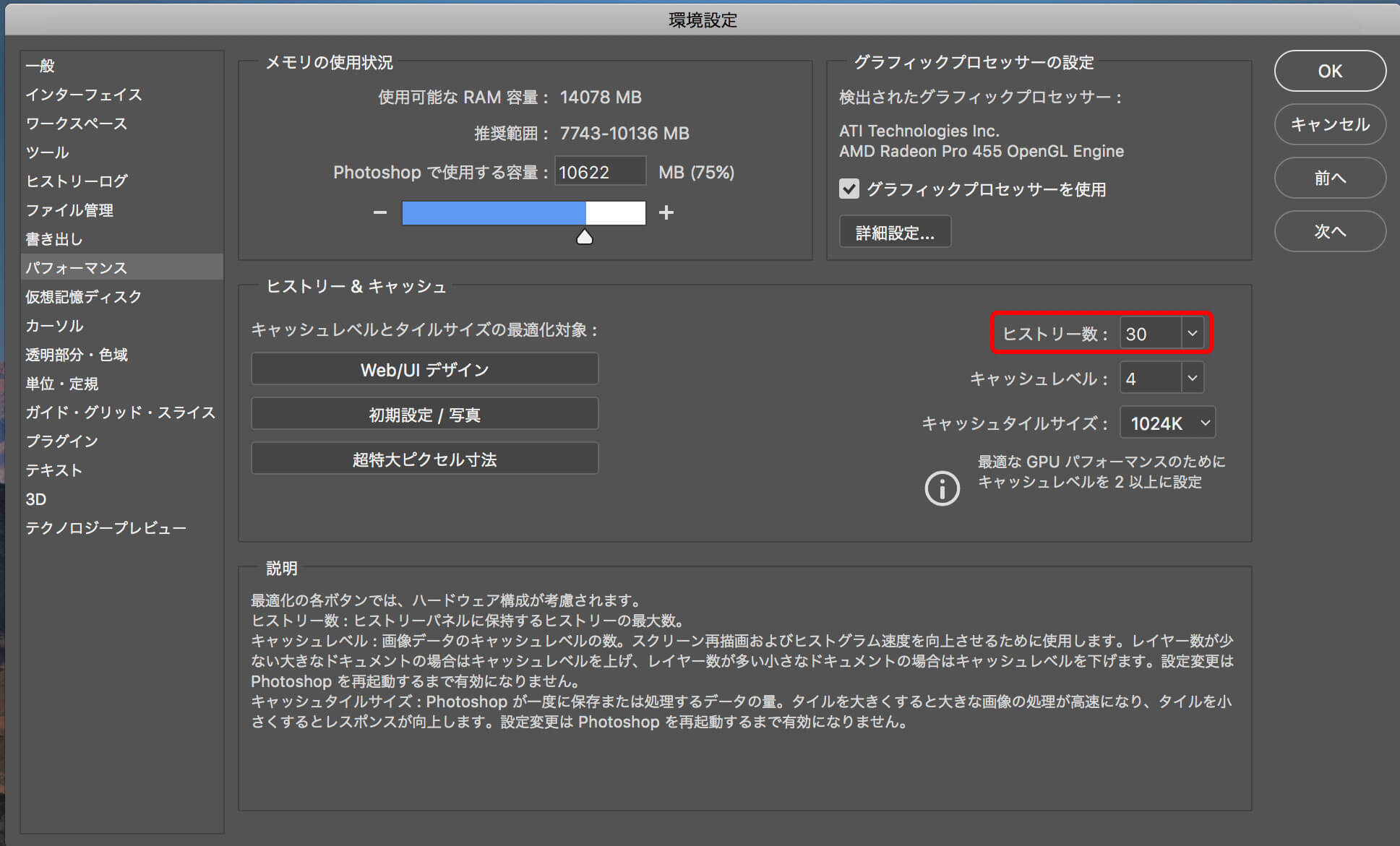This screenshot has width=1400, height=846.
Task: Click the ATI Technologies Inc. text
Action: [919, 131]
